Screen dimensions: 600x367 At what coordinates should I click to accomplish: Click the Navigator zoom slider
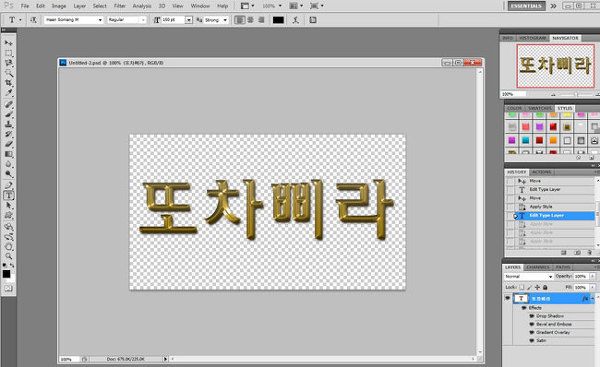(x=576, y=94)
